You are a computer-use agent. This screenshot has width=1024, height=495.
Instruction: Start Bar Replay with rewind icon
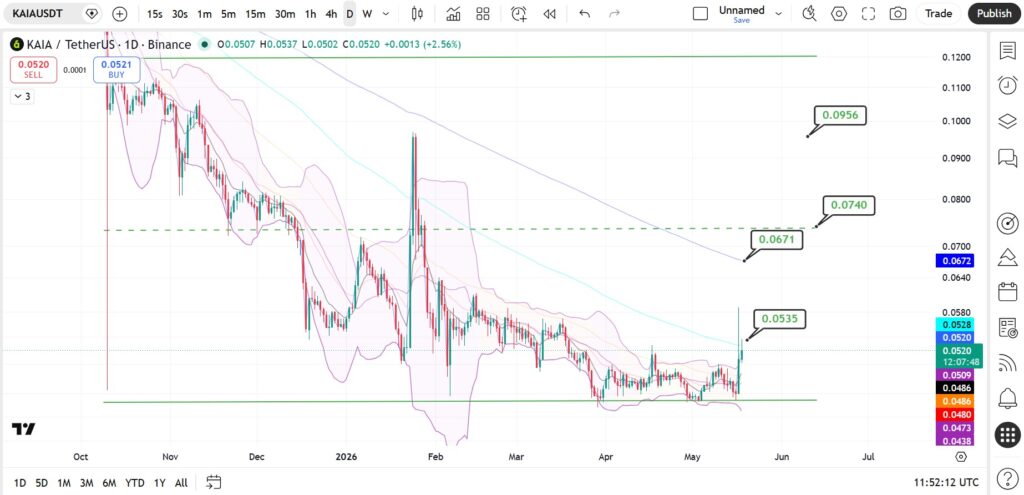(x=550, y=14)
